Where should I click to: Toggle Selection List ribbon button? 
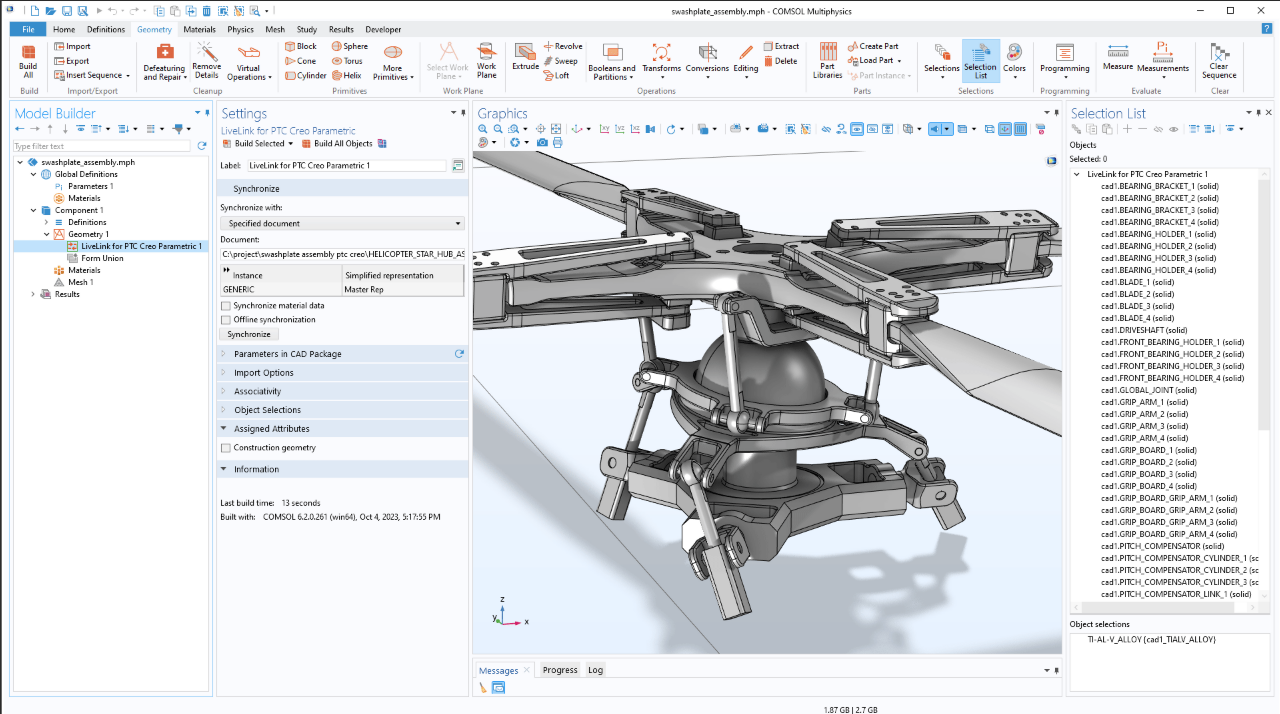pyautogui.click(x=980, y=61)
